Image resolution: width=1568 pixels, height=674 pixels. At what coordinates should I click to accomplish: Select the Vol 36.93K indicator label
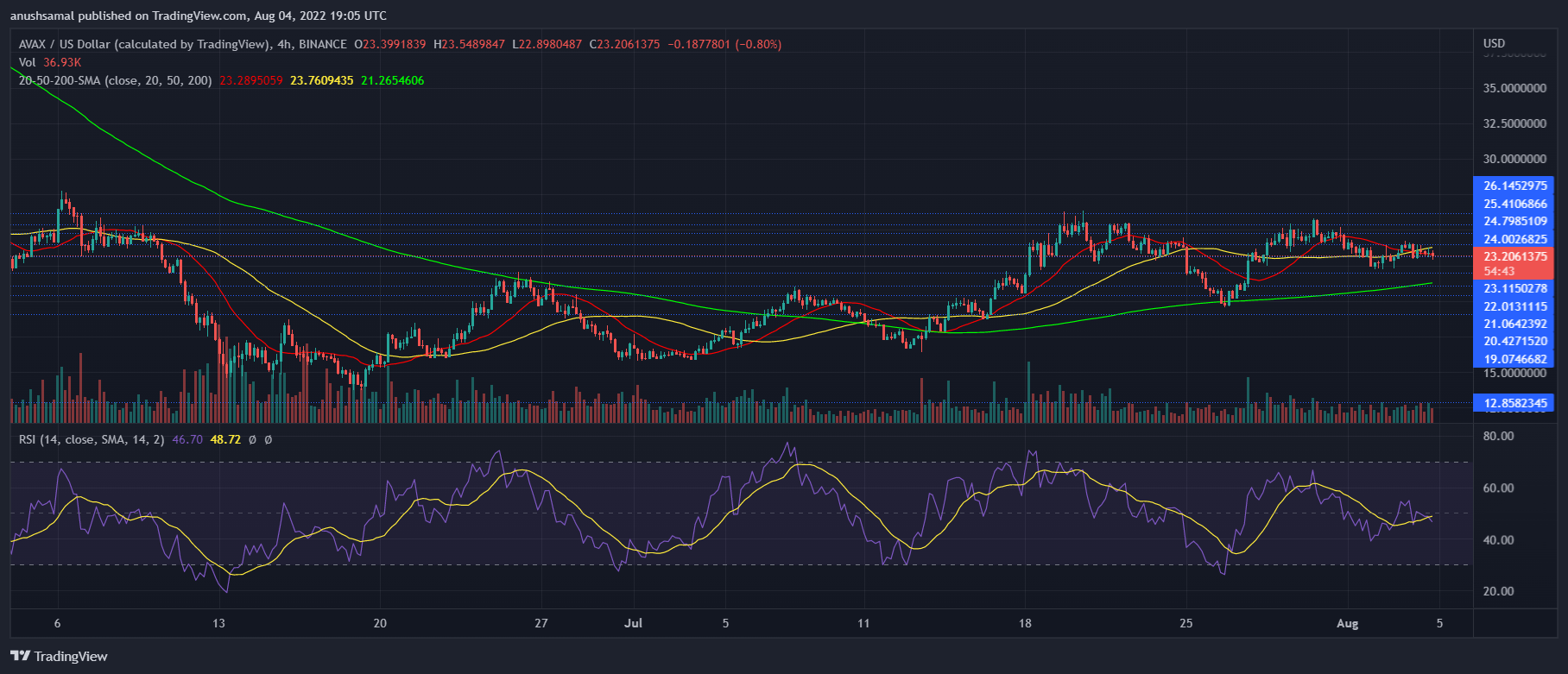point(50,62)
